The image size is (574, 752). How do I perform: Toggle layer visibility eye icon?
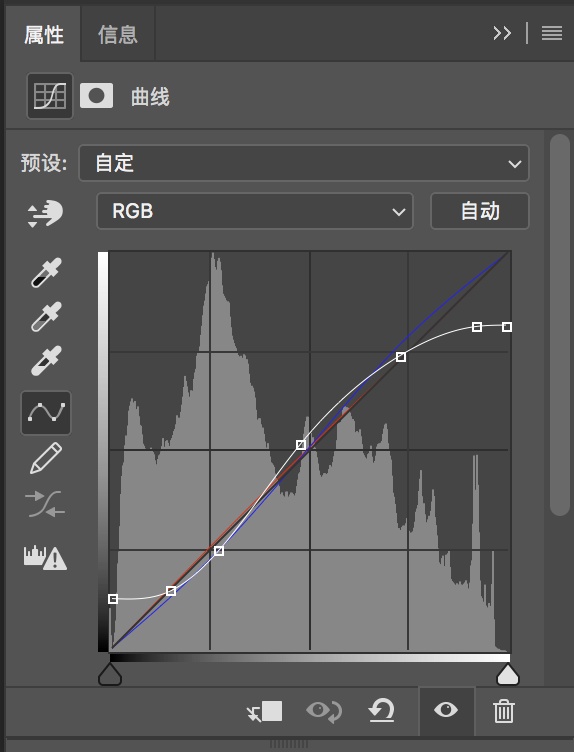[446, 710]
